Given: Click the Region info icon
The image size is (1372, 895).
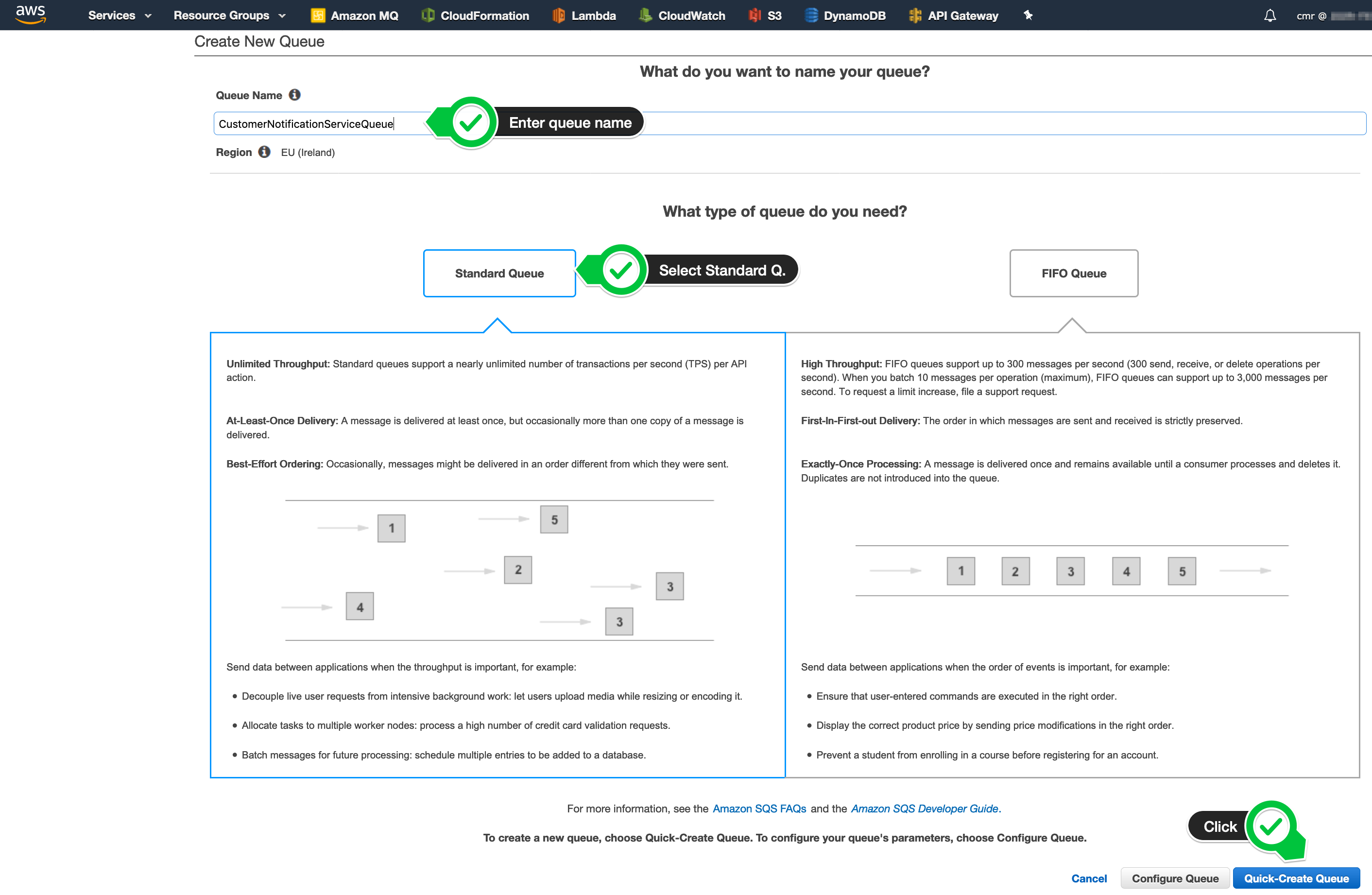Looking at the screenshot, I should pos(264,152).
